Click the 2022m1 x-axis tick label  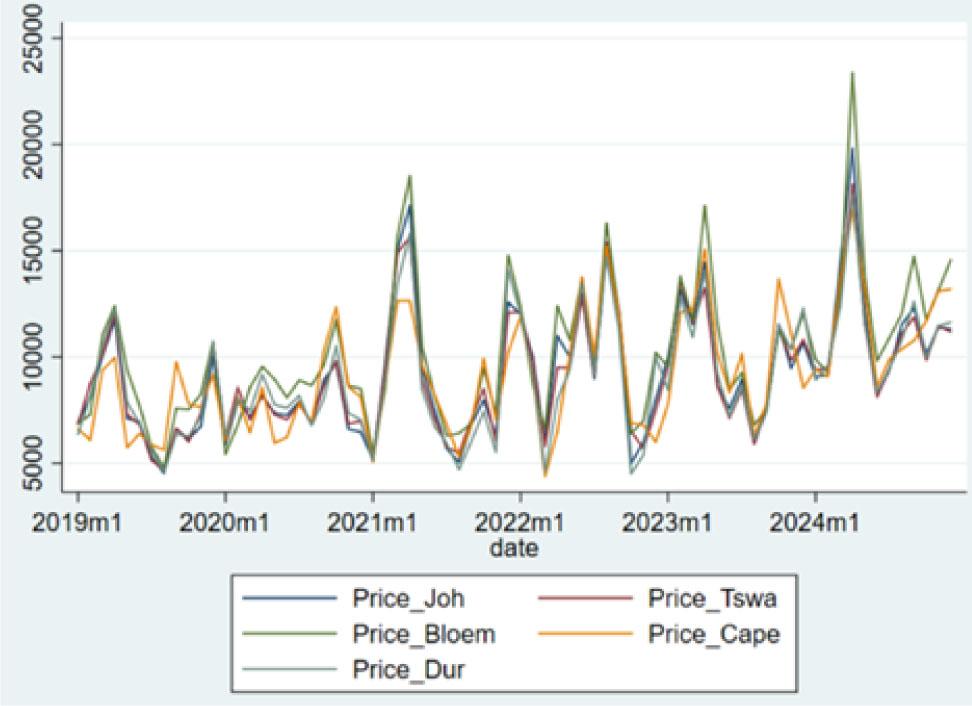click(x=520, y=523)
